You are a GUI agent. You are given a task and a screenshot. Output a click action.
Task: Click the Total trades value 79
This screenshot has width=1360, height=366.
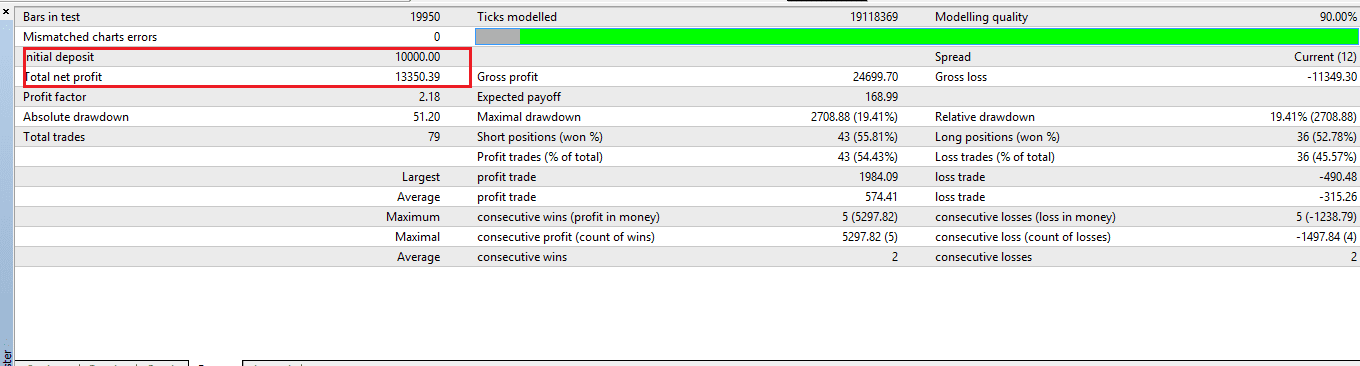[x=434, y=137]
